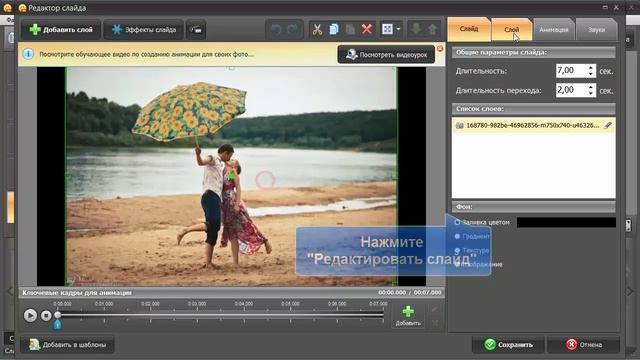Click the camera icon in the toolbar
Screen dimensions: 640x360
coord(196,30)
